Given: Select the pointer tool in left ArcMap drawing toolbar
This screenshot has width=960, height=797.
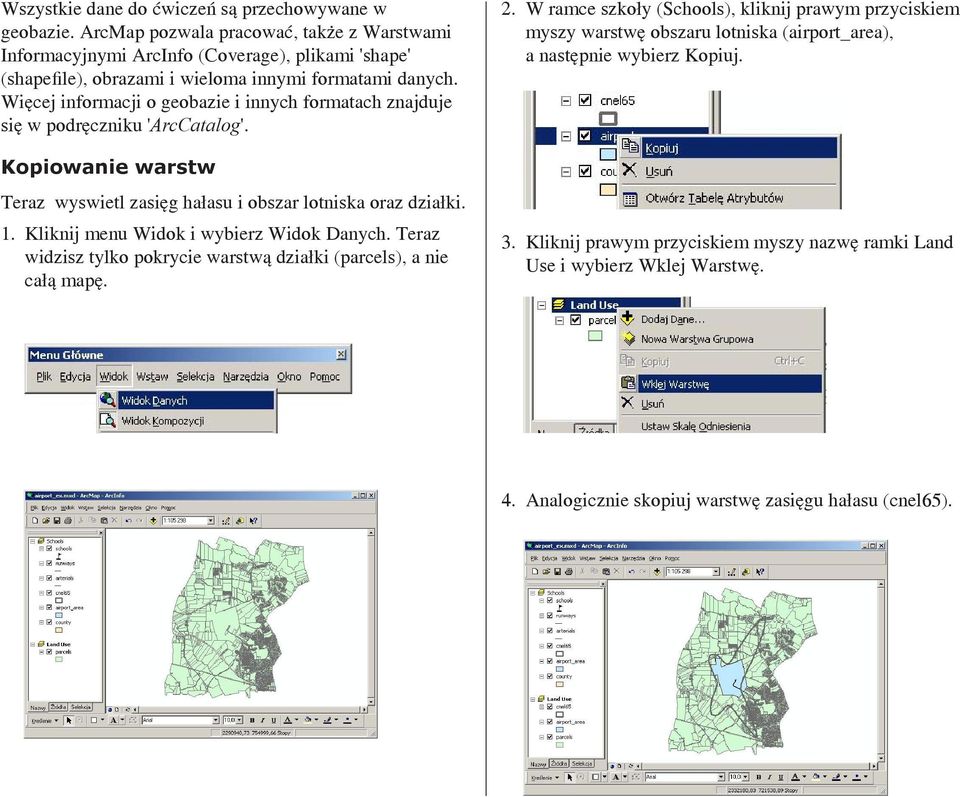Looking at the screenshot, I should pos(69,720).
